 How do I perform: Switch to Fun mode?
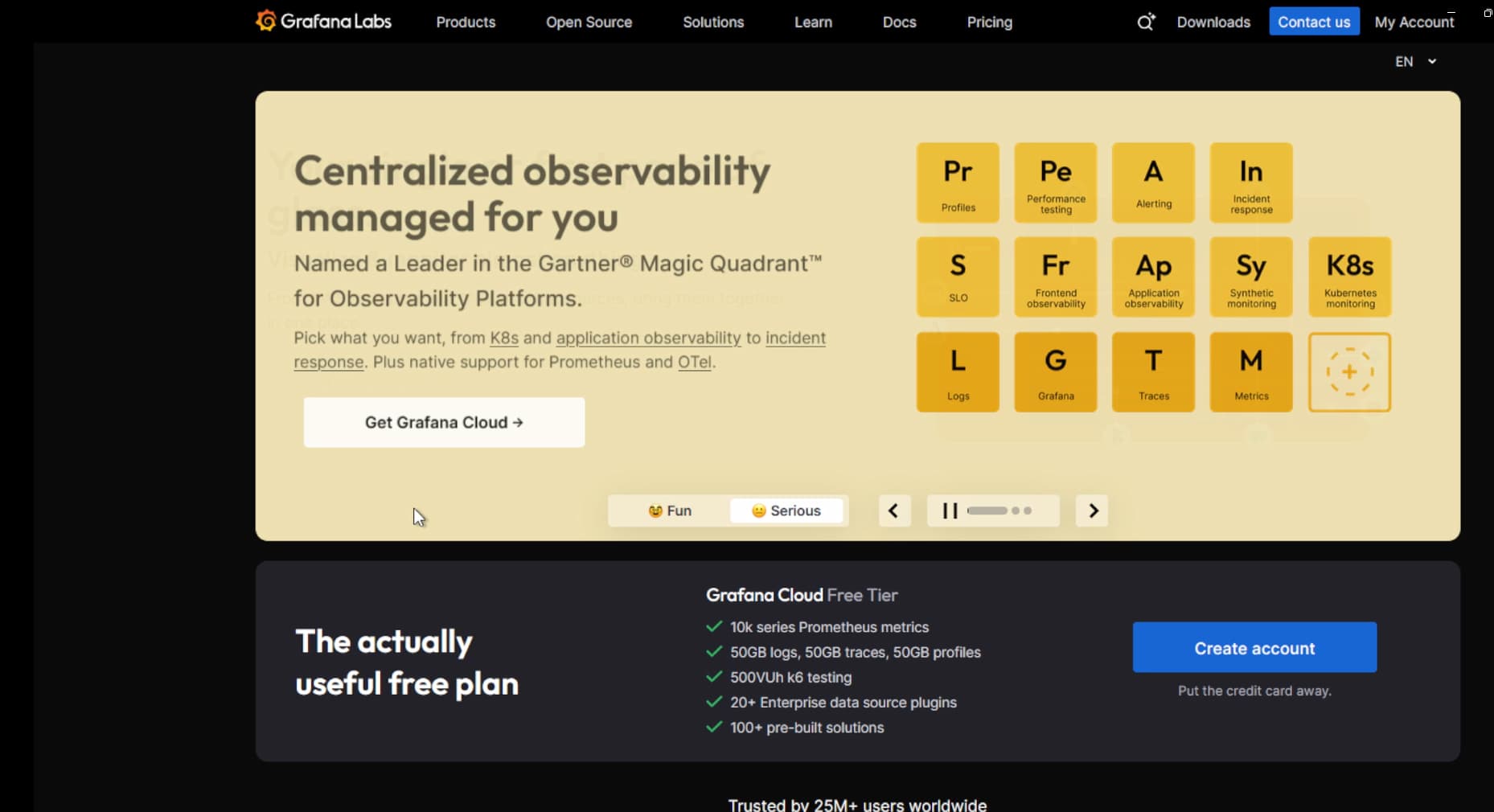pyautogui.click(x=669, y=511)
